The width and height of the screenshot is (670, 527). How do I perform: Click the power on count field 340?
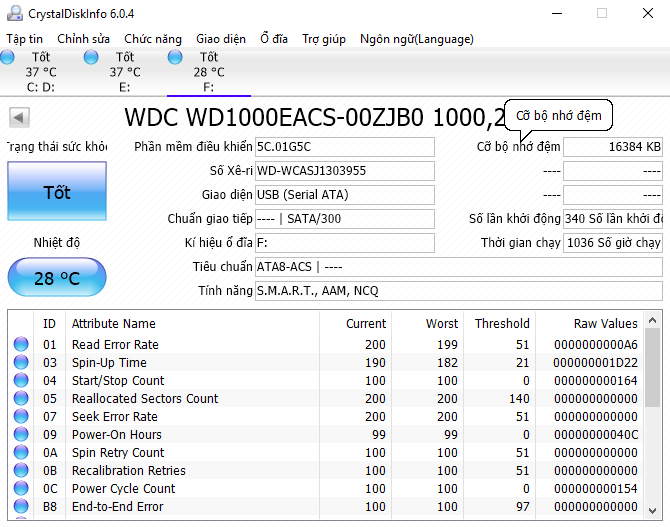pos(613,219)
